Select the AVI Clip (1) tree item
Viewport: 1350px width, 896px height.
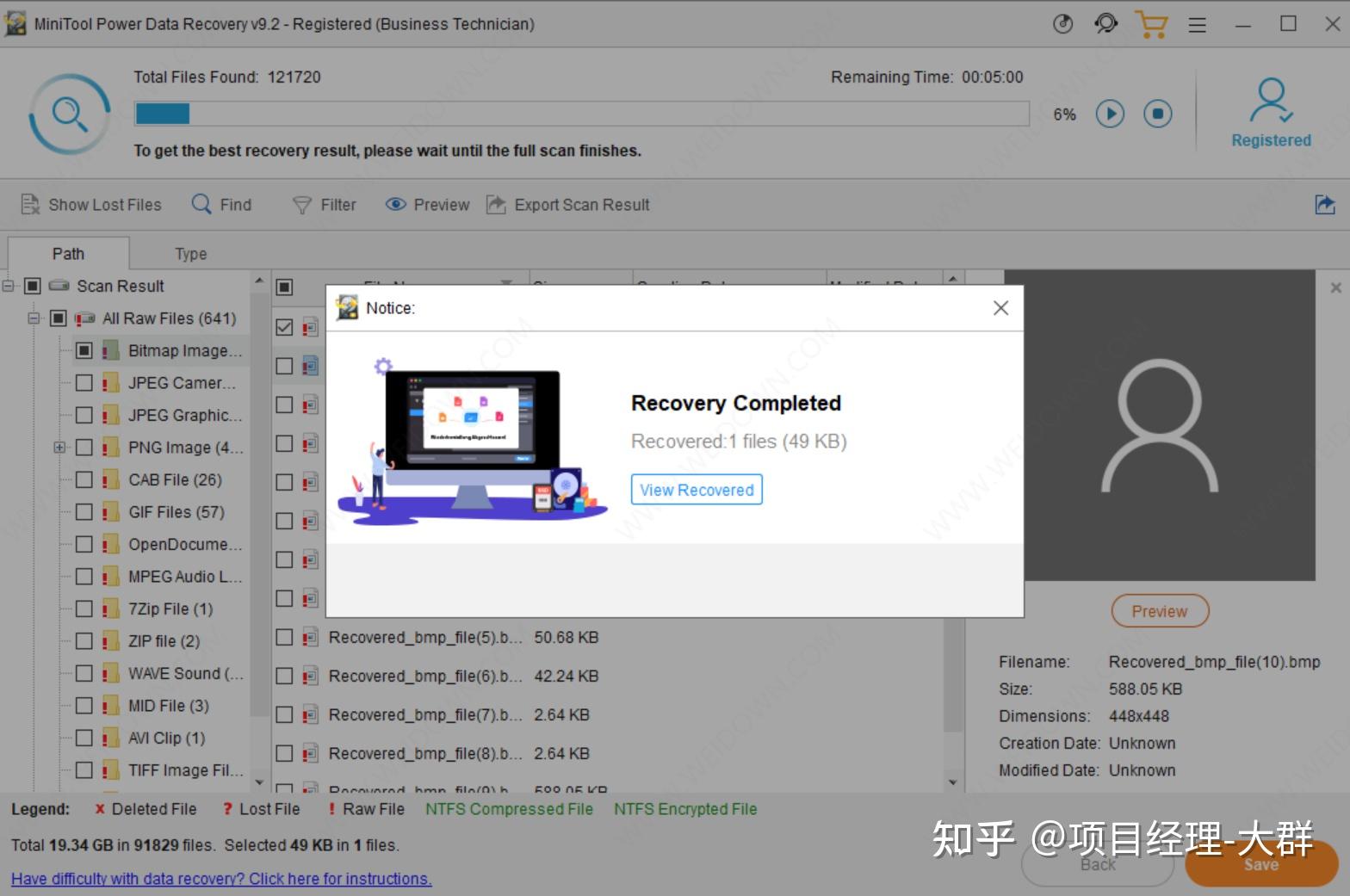167,738
